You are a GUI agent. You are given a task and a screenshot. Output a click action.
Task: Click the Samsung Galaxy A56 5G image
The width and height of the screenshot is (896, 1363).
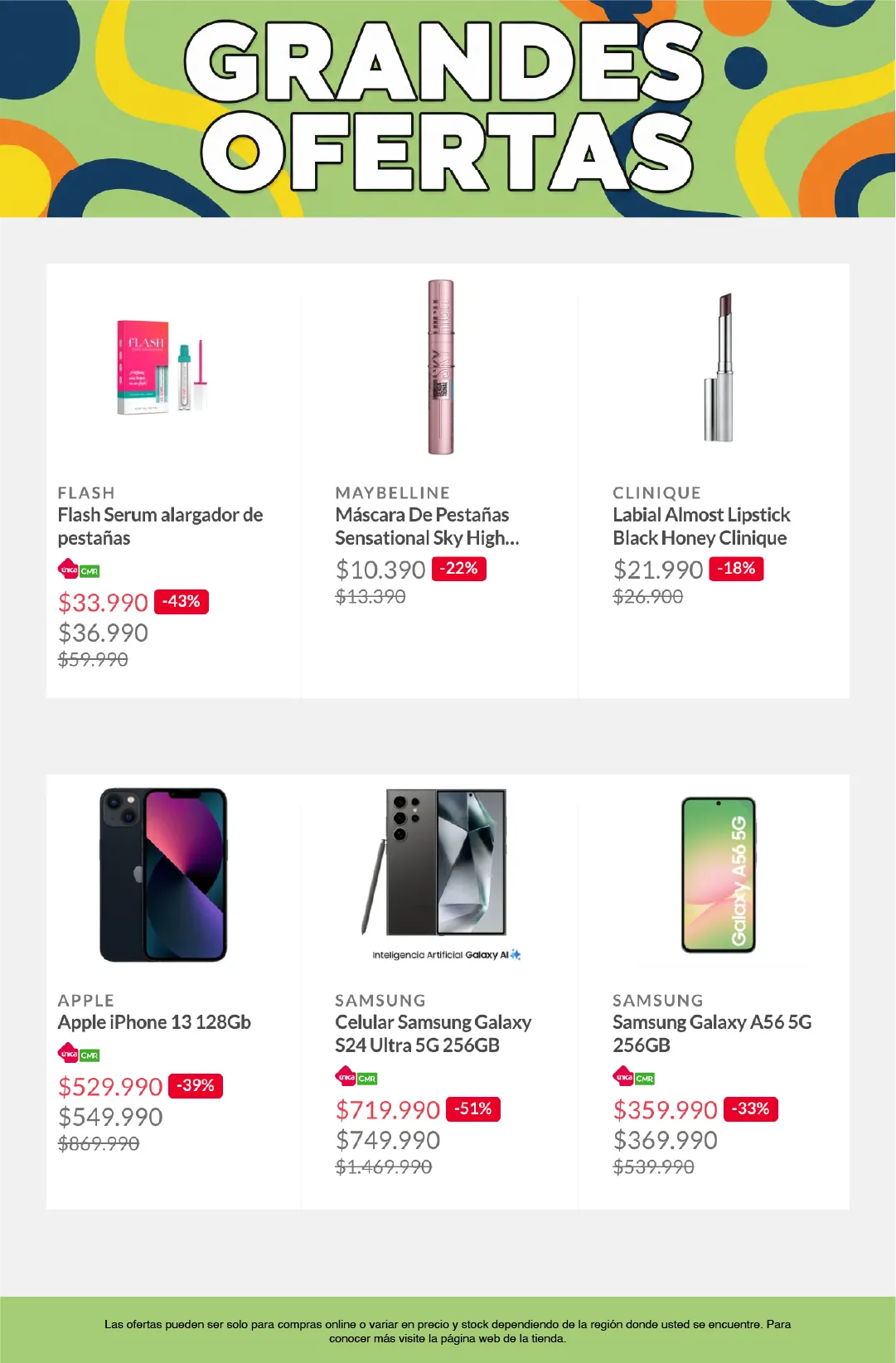click(719, 875)
